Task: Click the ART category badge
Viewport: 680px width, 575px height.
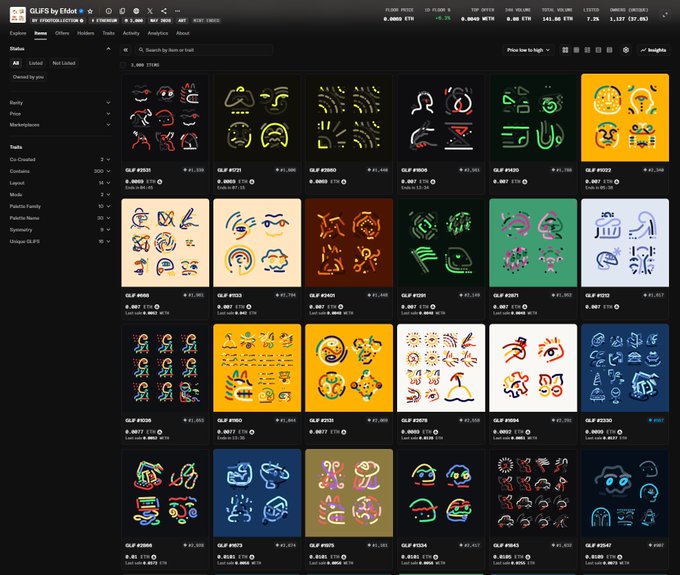Action: [182, 20]
